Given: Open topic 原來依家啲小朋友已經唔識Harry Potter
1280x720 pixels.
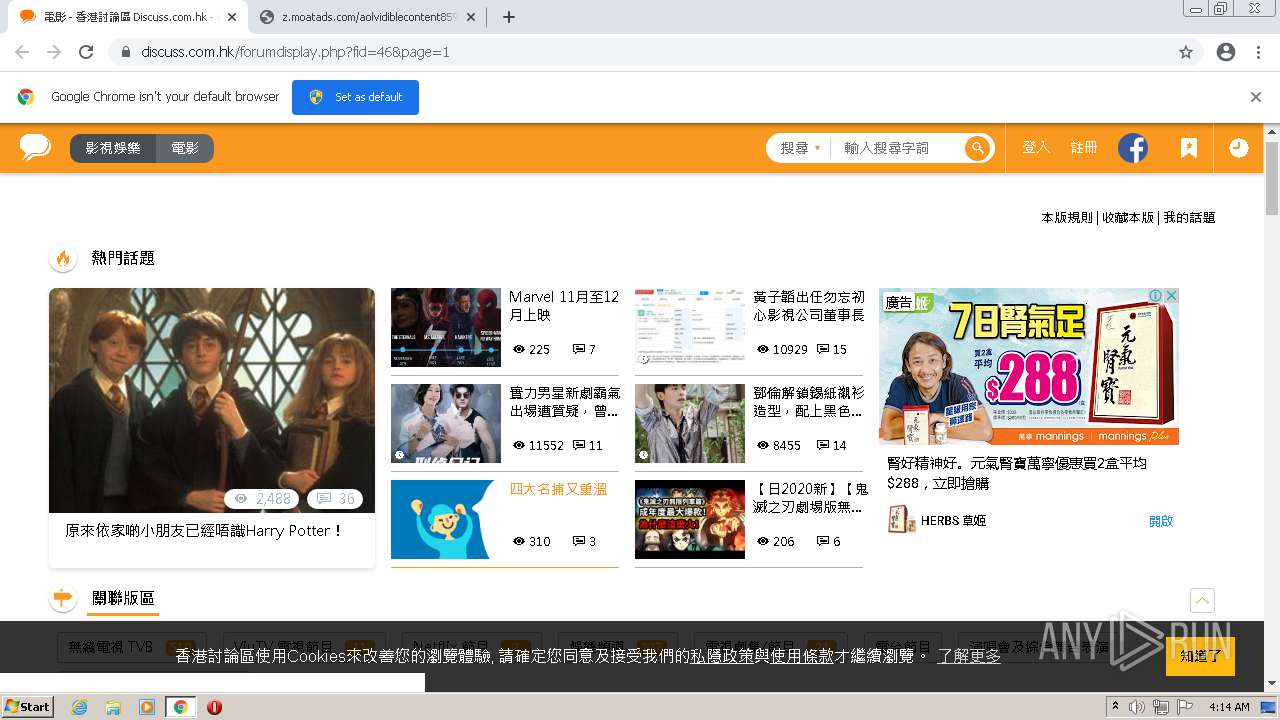Looking at the screenshot, I should tap(205, 531).
